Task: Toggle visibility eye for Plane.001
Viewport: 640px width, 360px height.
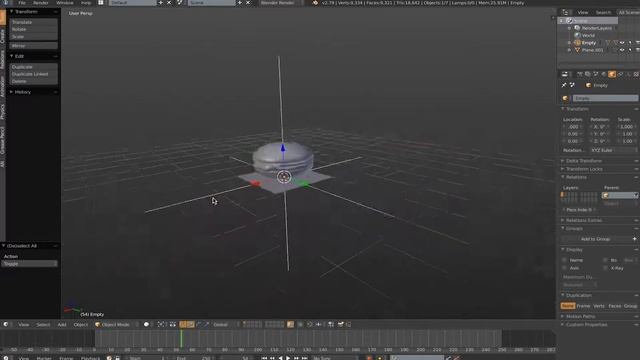Action: [622, 50]
